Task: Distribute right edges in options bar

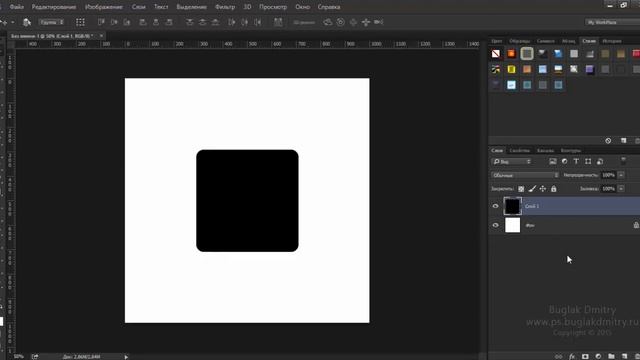Action: click(x=258, y=22)
